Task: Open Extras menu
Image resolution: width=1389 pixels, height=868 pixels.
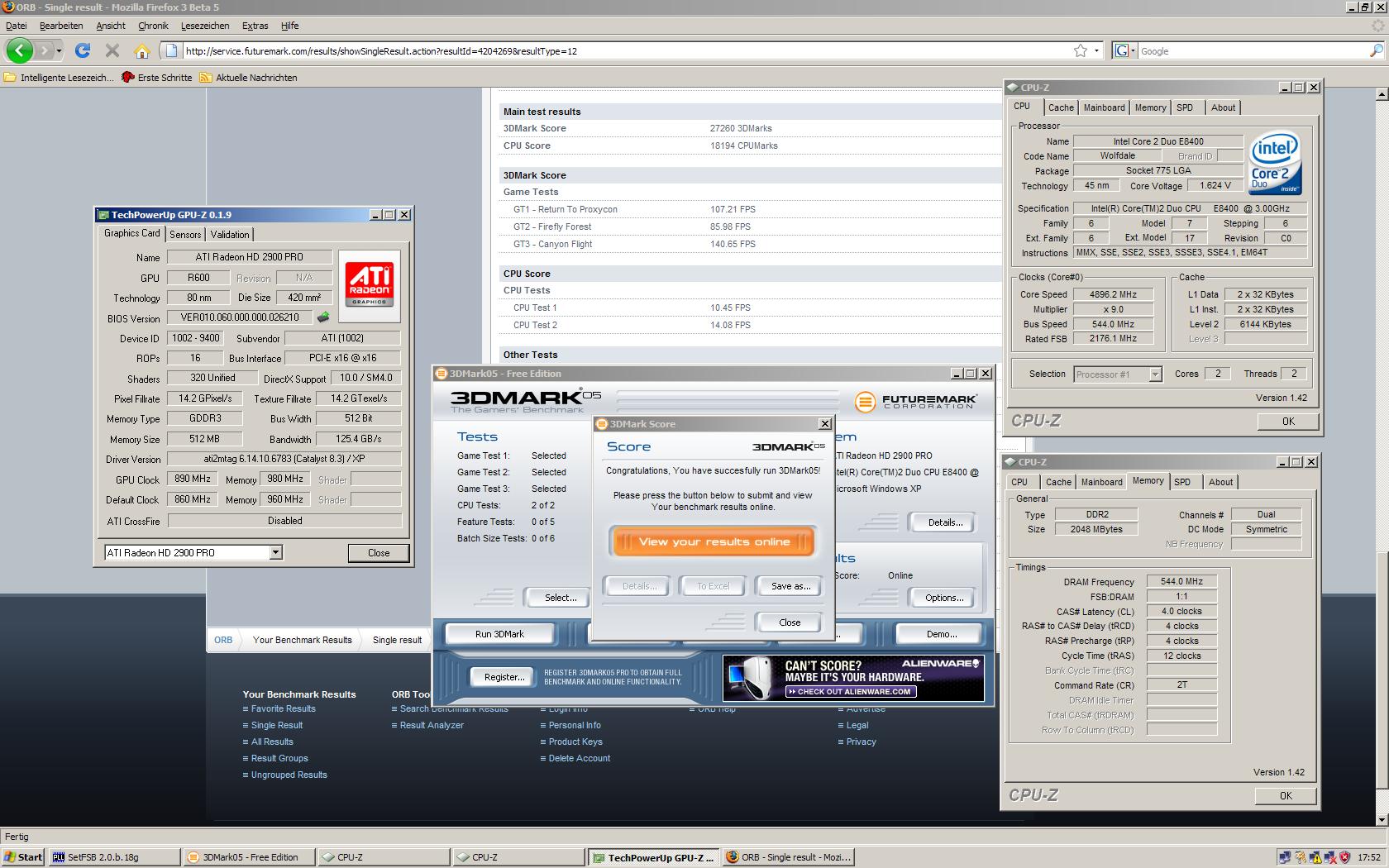Action: (x=255, y=26)
